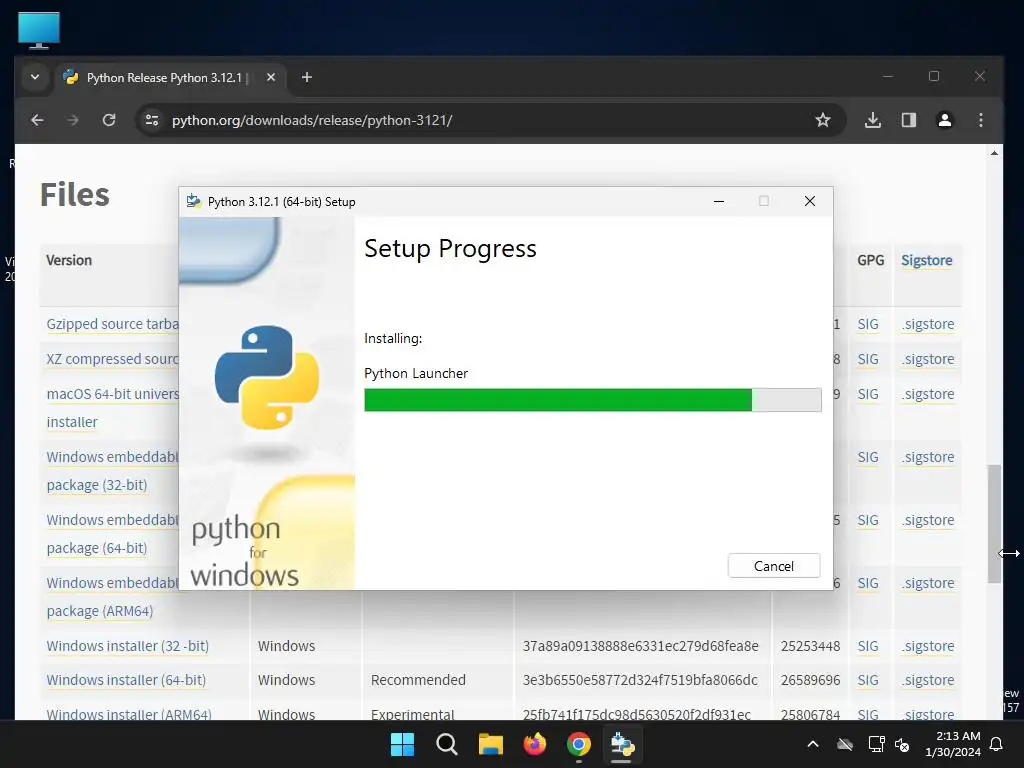The width and height of the screenshot is (1024, 768).
Task: Click muted volume tray icon
Action: point(902,744)
